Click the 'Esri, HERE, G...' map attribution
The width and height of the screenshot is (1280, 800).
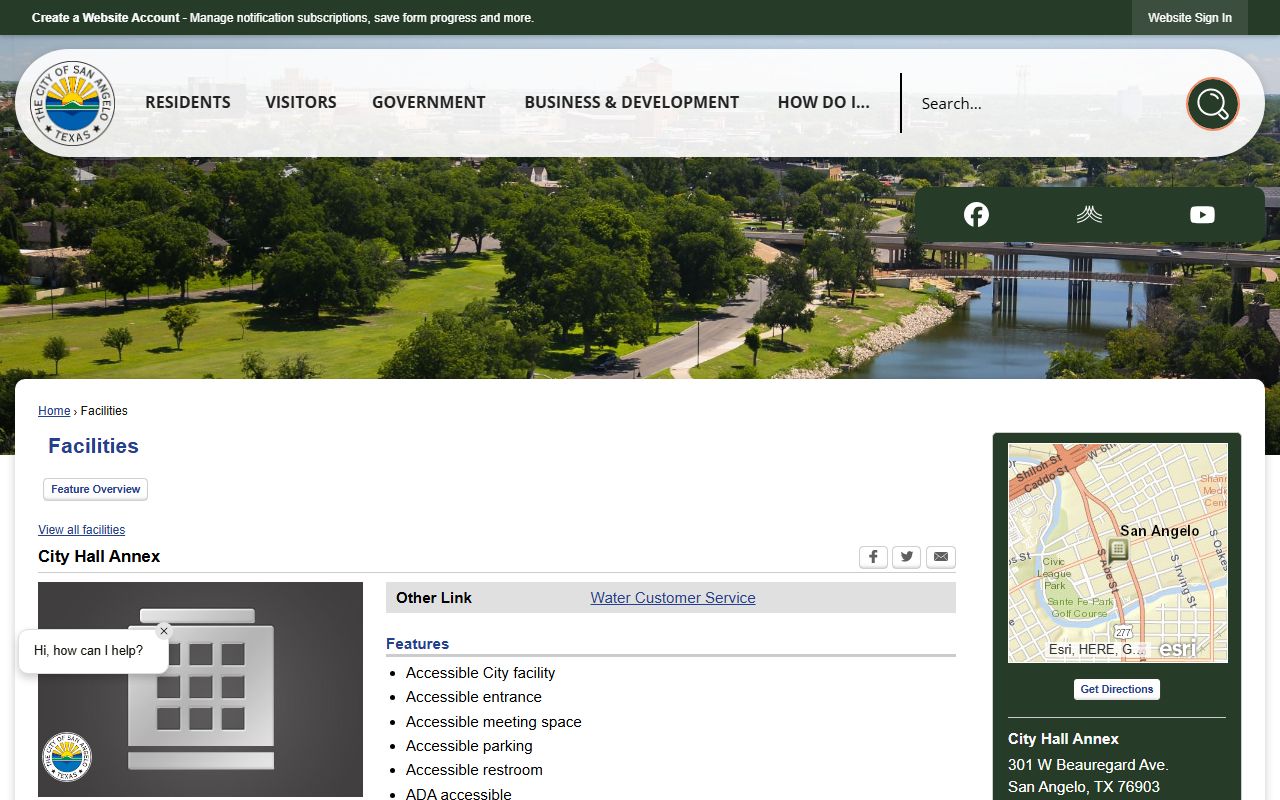point(1096,649)
